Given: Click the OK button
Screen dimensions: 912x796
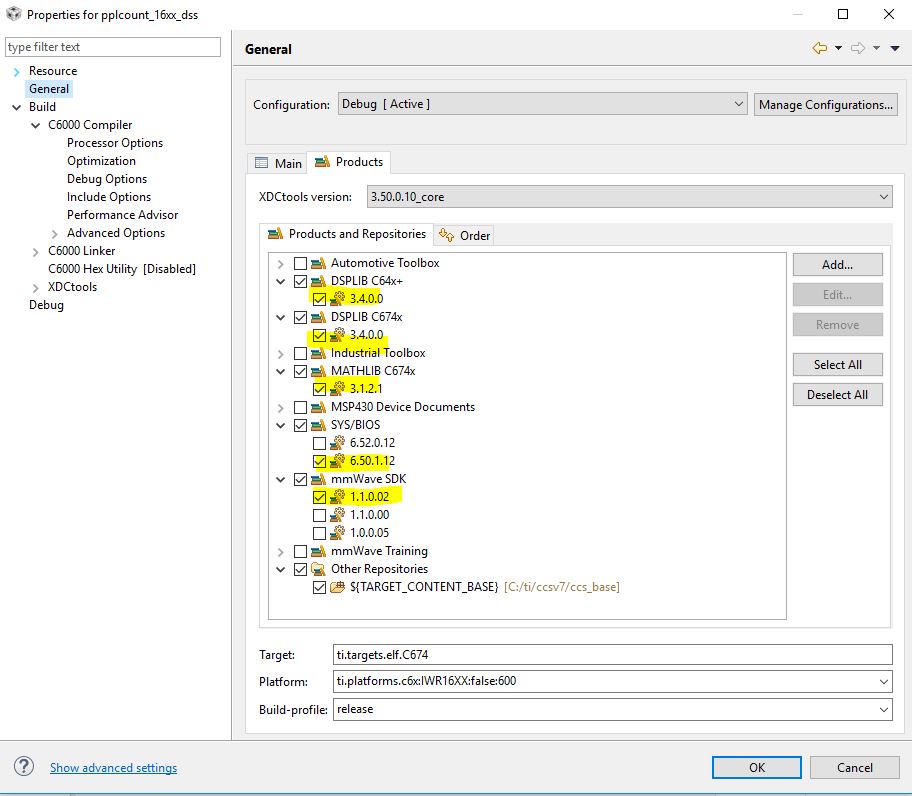Looking at the screenshot, I should (757, 768).
